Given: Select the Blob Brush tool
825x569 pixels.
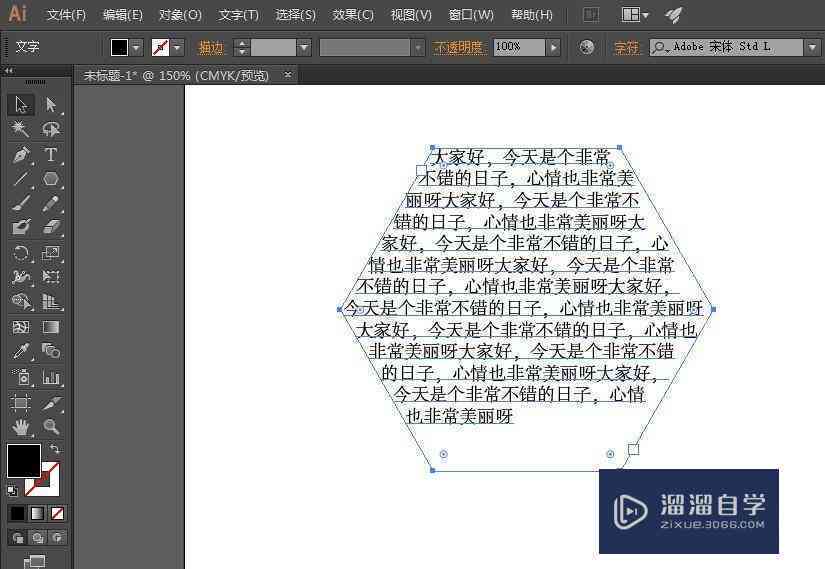Looking at the screenshot, I should [21, 227].
